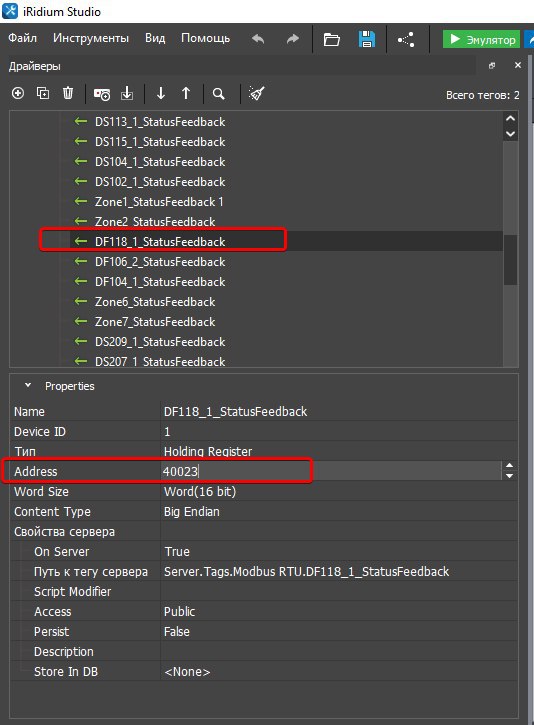Select DS115_1_StatusFeedback tag
The width and height of the screenshot is (534, 725).
tap(160, 142)
